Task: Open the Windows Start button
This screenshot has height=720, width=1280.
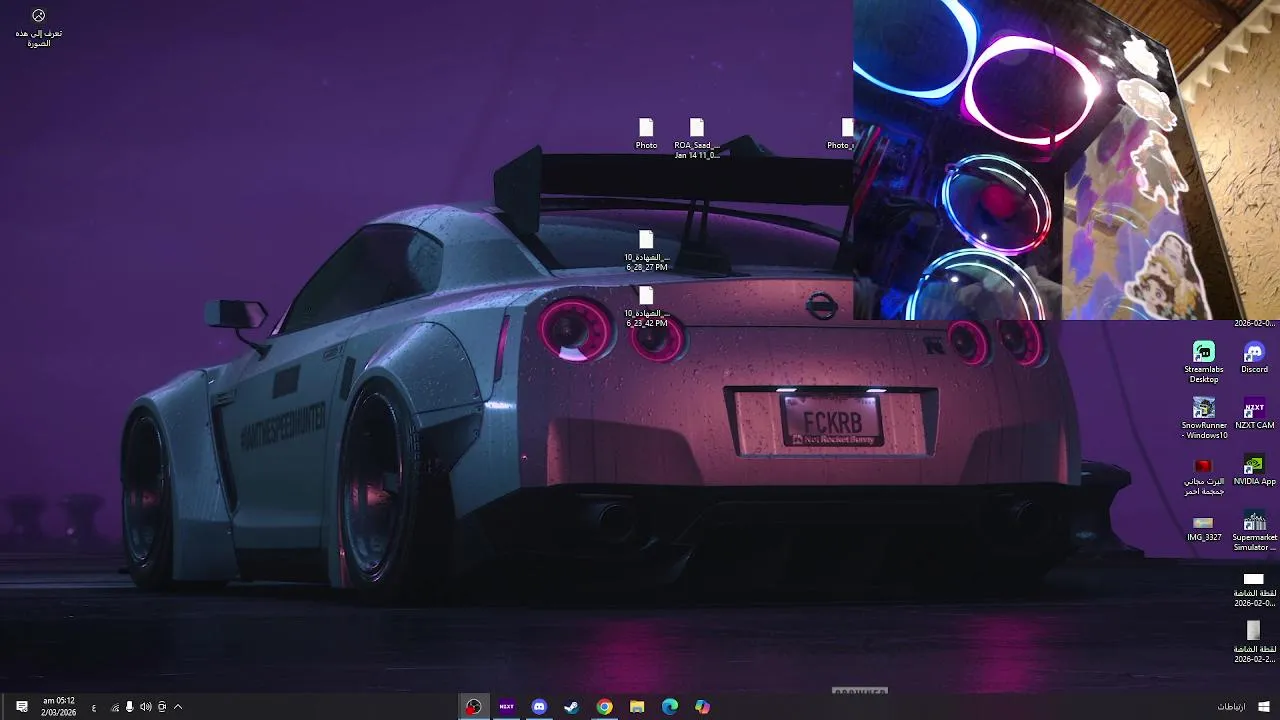Action: [1264, 706]
